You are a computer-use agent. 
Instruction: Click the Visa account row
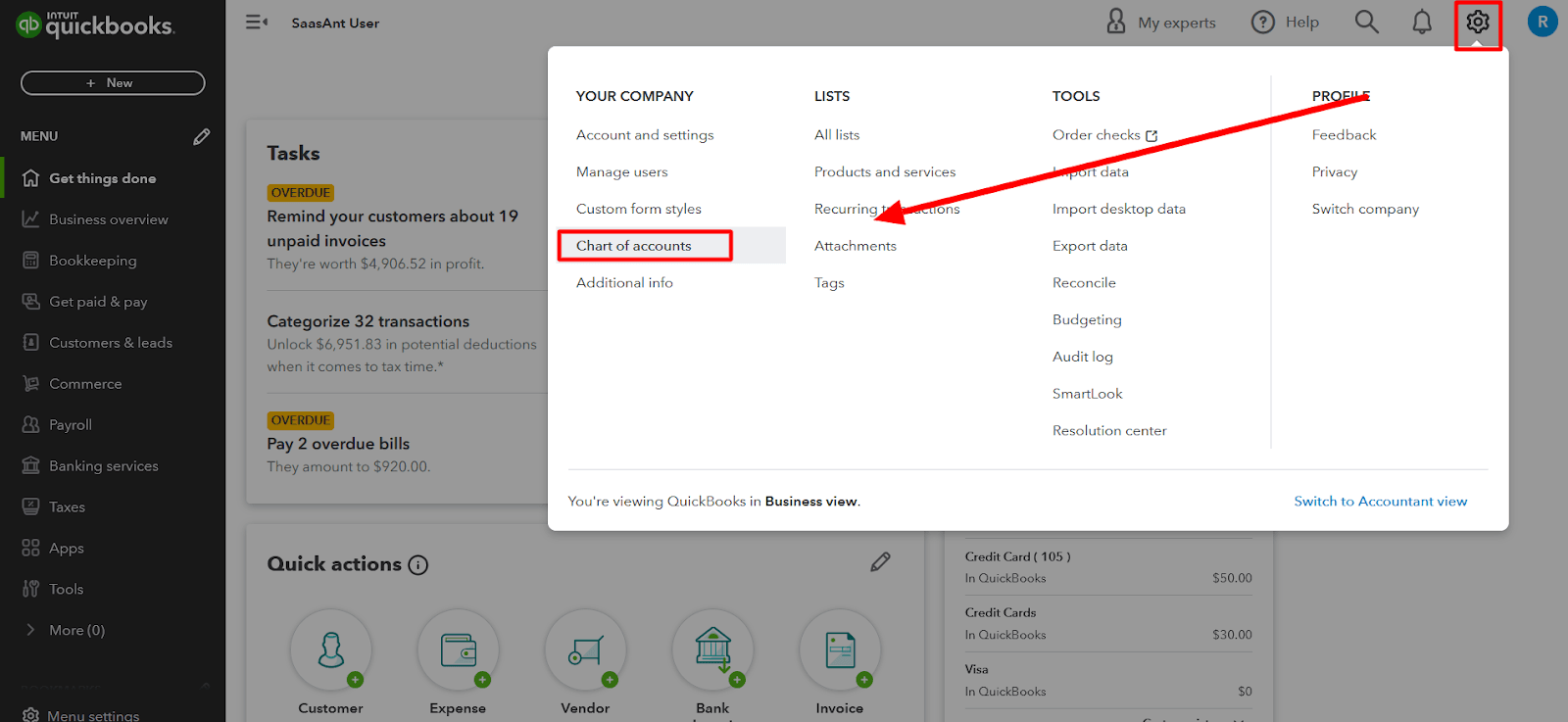[1108, 681]
